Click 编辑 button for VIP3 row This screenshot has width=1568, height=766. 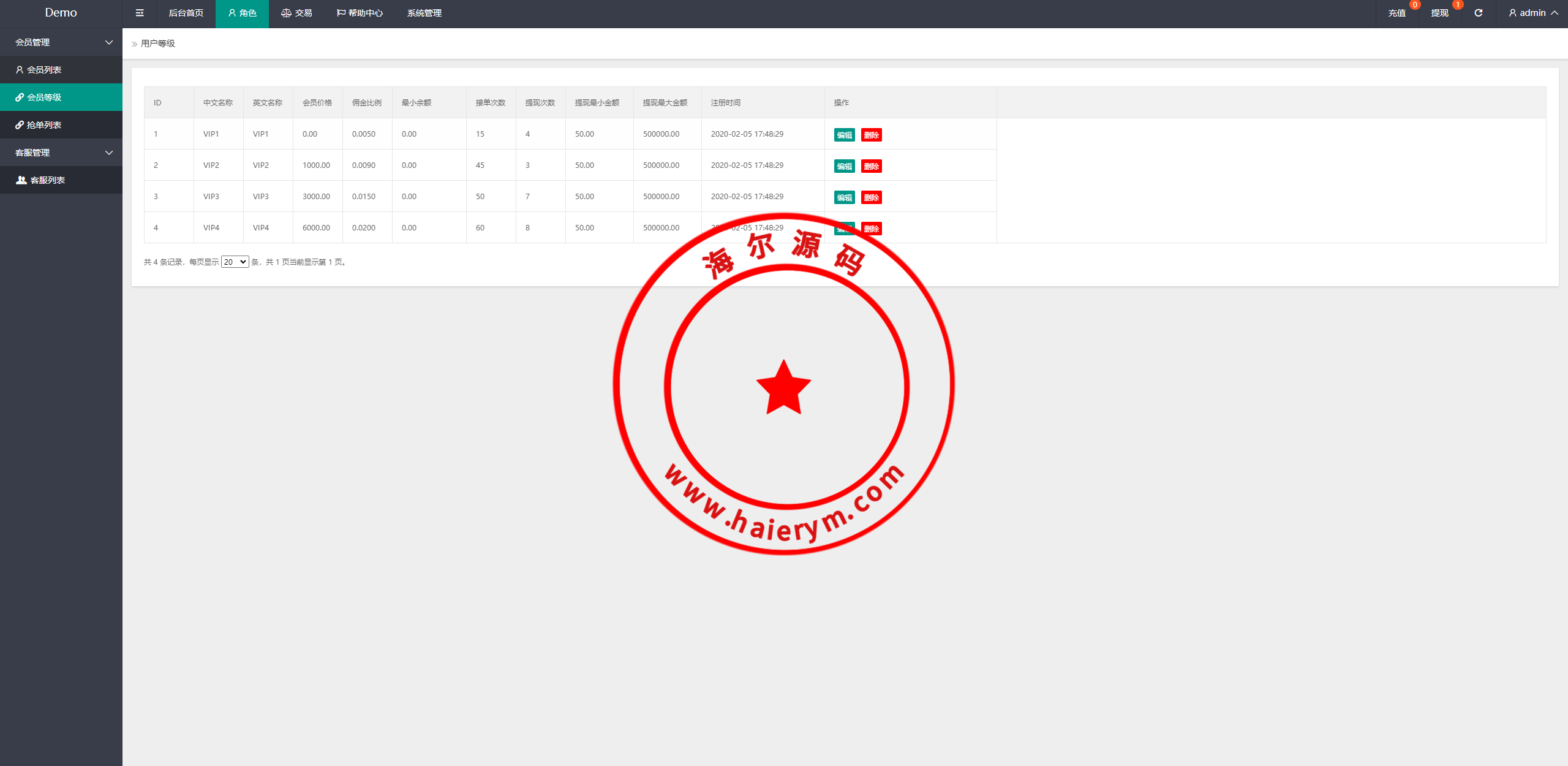[x=844, y=197]
